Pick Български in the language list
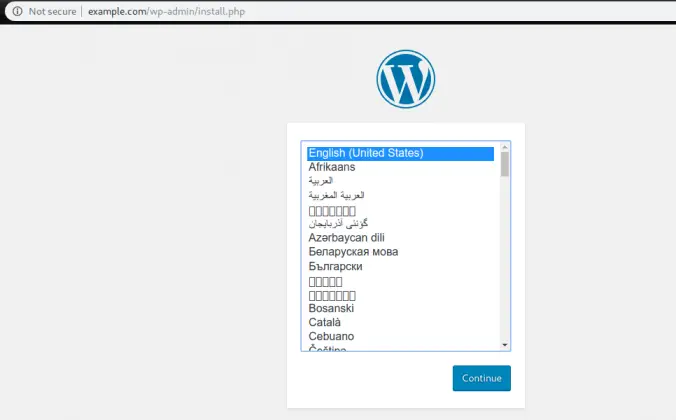The width and height of the screenshot is (676, 420). (335, 267)
